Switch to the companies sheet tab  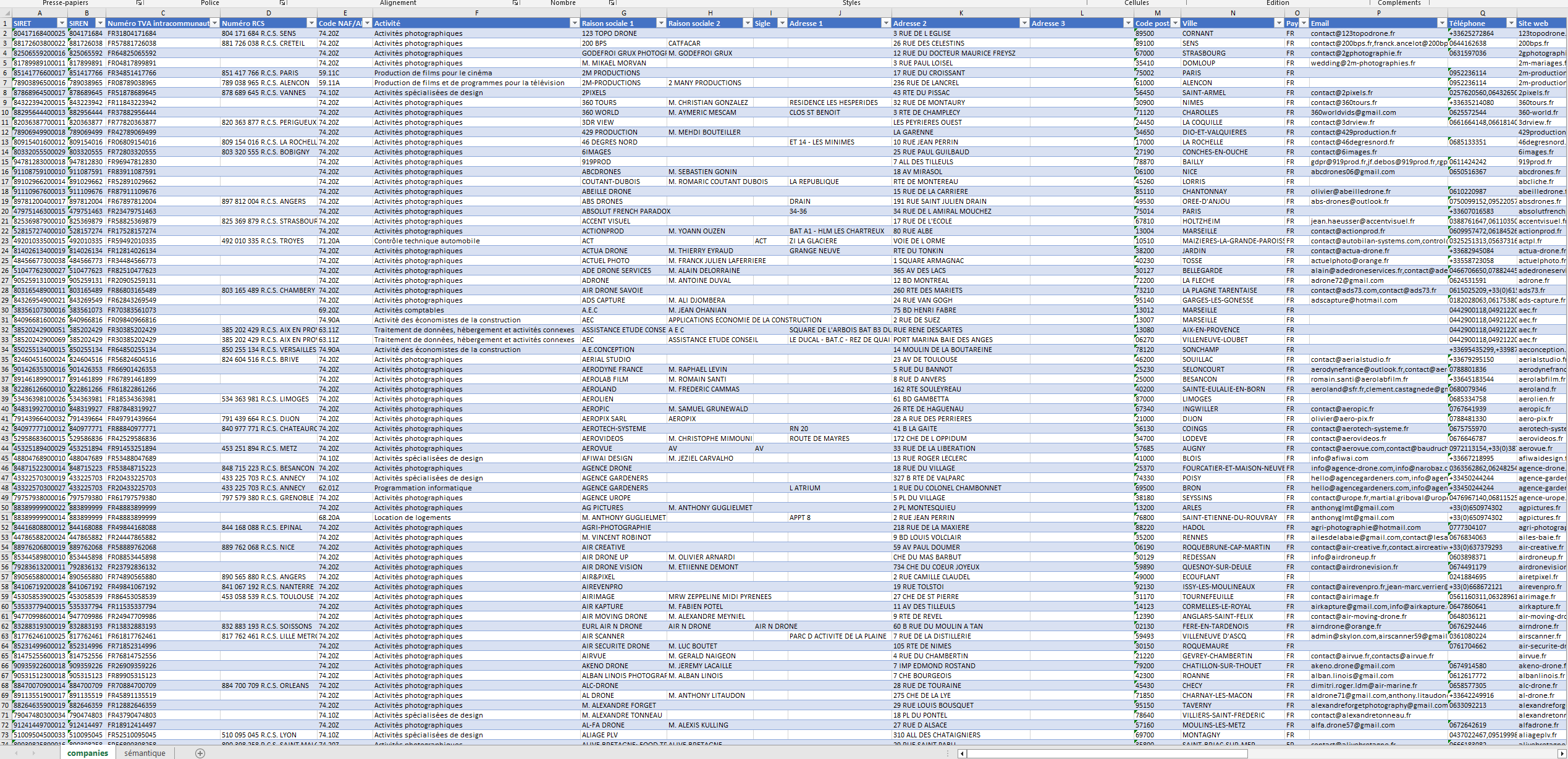point(87,753)
